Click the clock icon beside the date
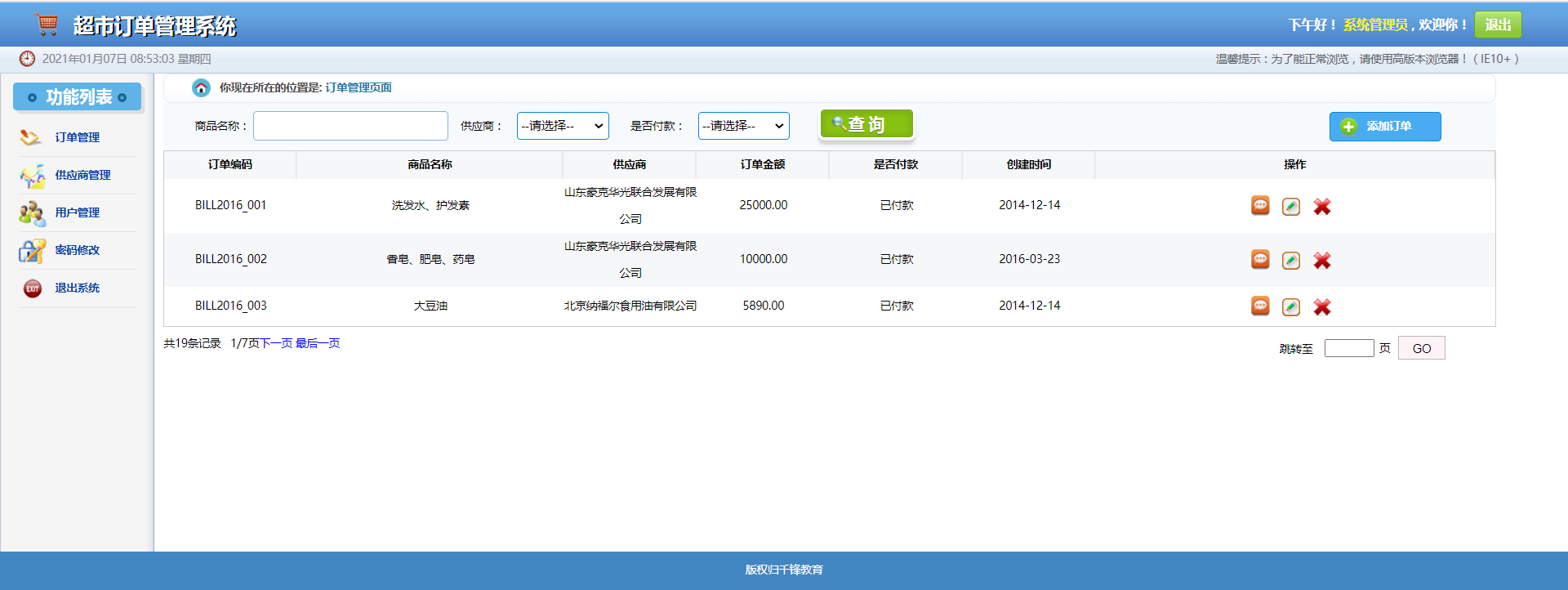Screen dimensions: 1568x590 (x=28, y=59)
